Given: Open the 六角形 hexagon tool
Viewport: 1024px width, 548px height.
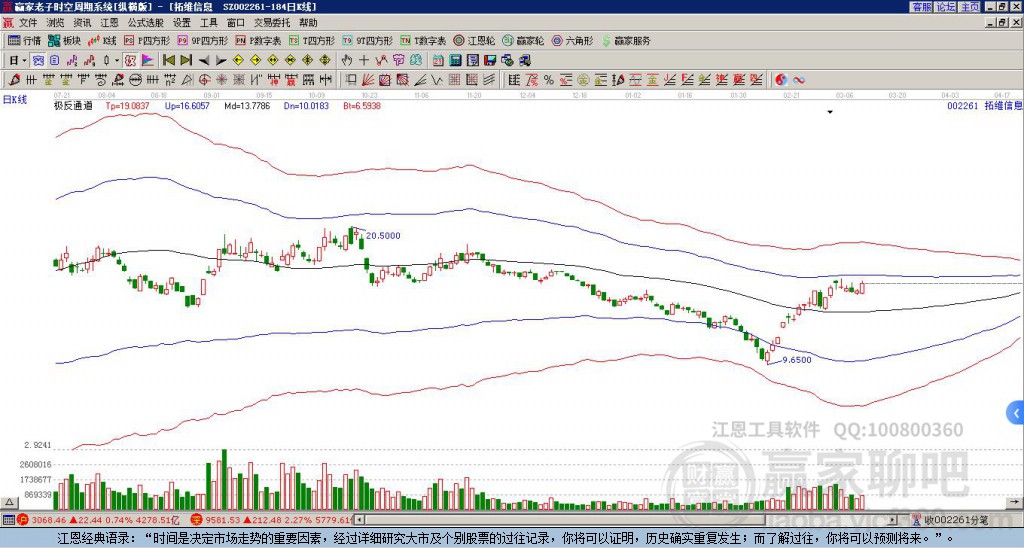Looking at the screenshot, I should coord(573,40).
